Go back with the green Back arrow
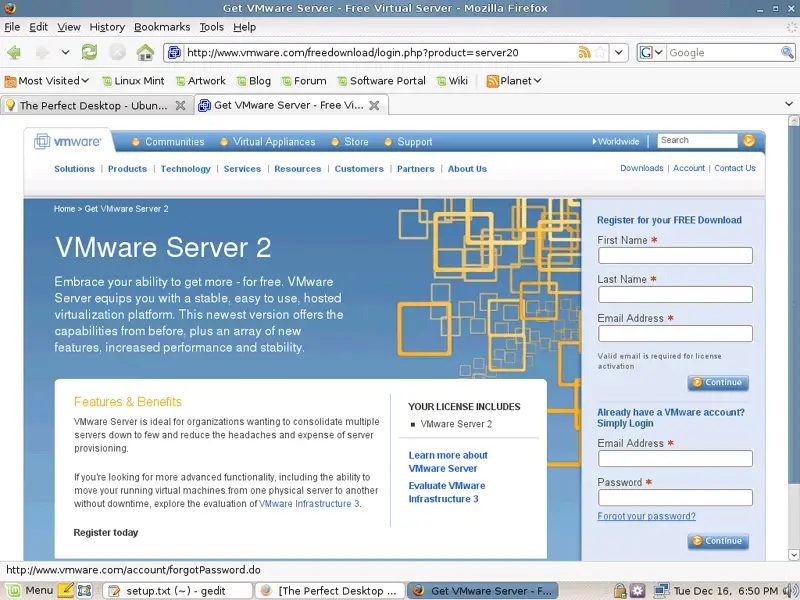 pyautogui.click(x=14, y=52)
